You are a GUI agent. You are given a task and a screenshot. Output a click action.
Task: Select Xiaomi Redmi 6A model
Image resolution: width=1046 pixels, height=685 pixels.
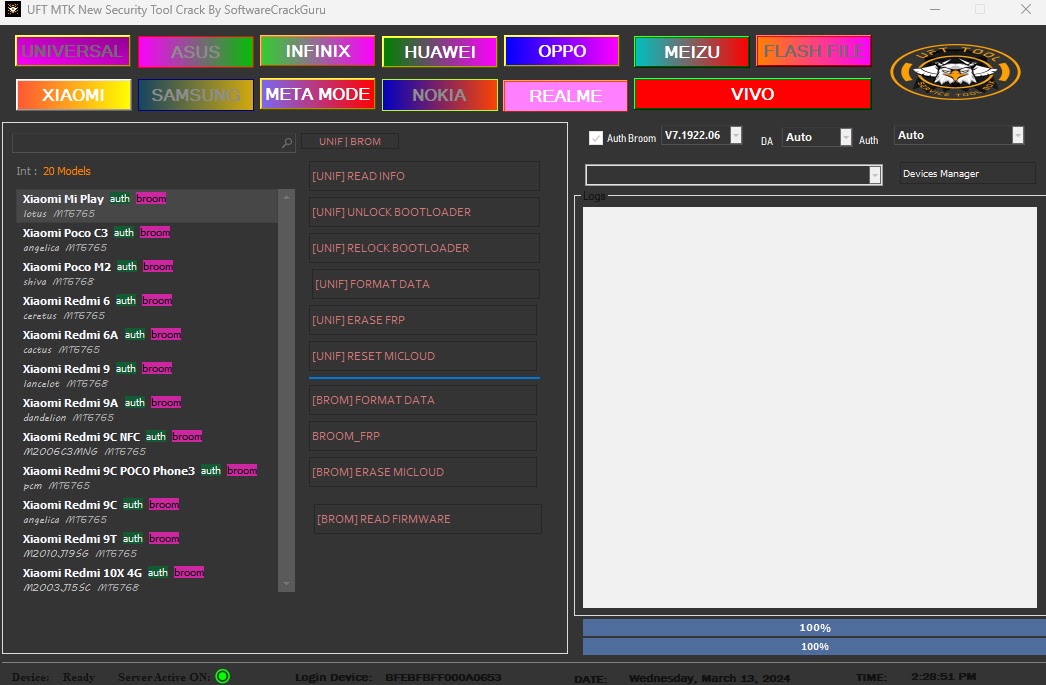[x=147, y=341]
